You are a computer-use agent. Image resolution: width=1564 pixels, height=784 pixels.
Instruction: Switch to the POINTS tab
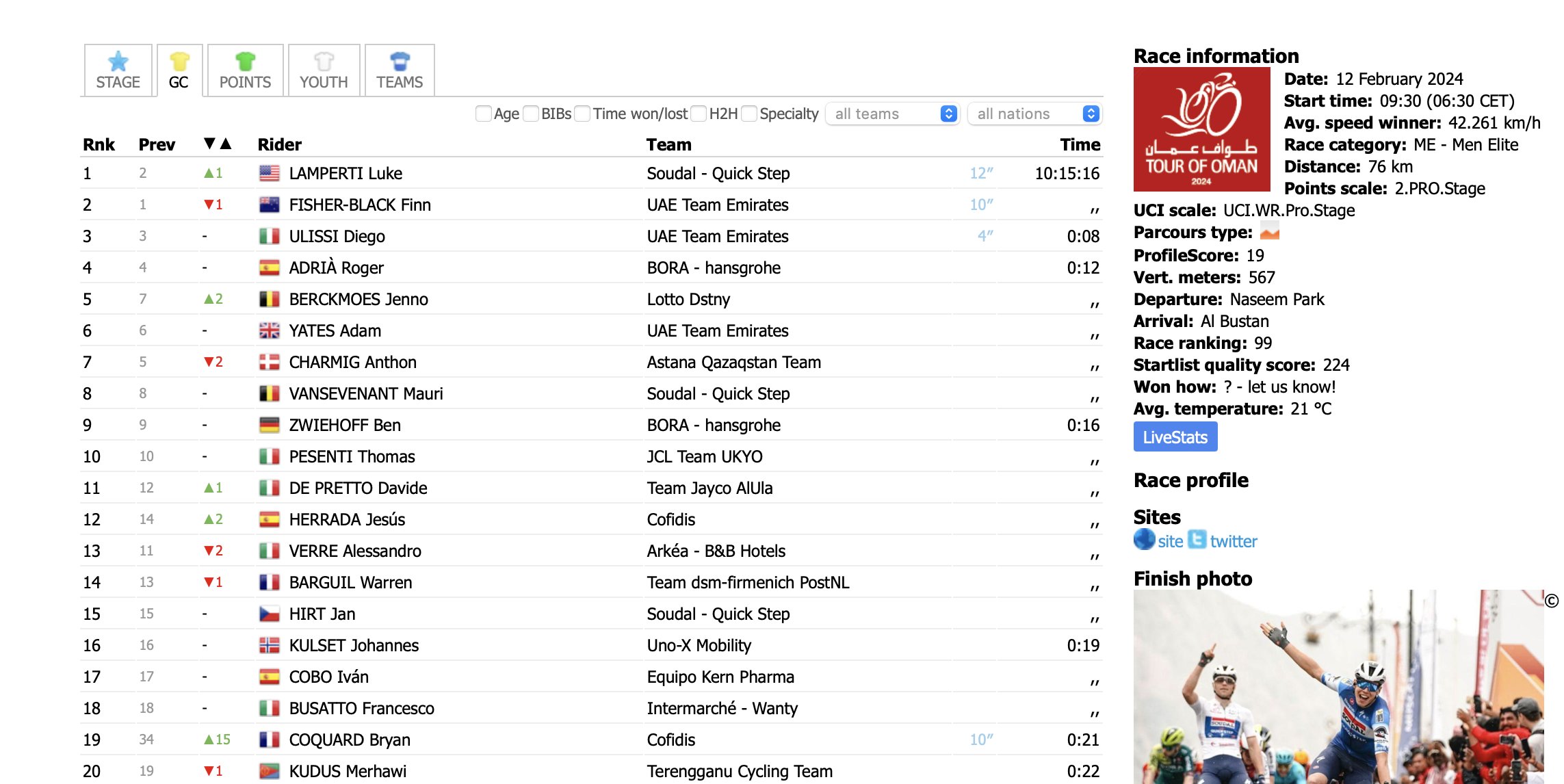245,70
